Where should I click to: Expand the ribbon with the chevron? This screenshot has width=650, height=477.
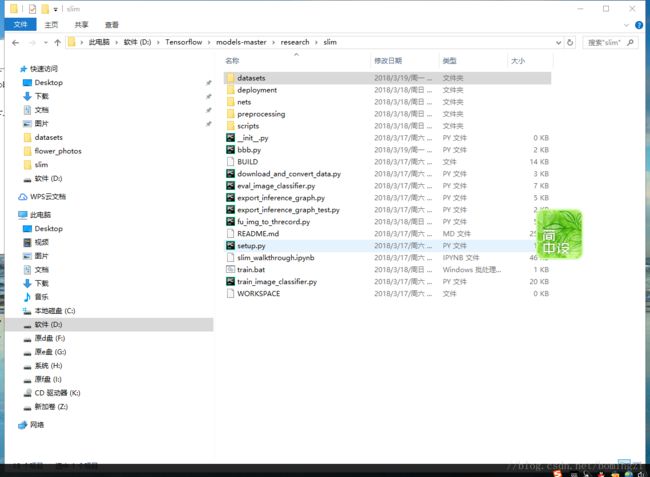(626, 25)
